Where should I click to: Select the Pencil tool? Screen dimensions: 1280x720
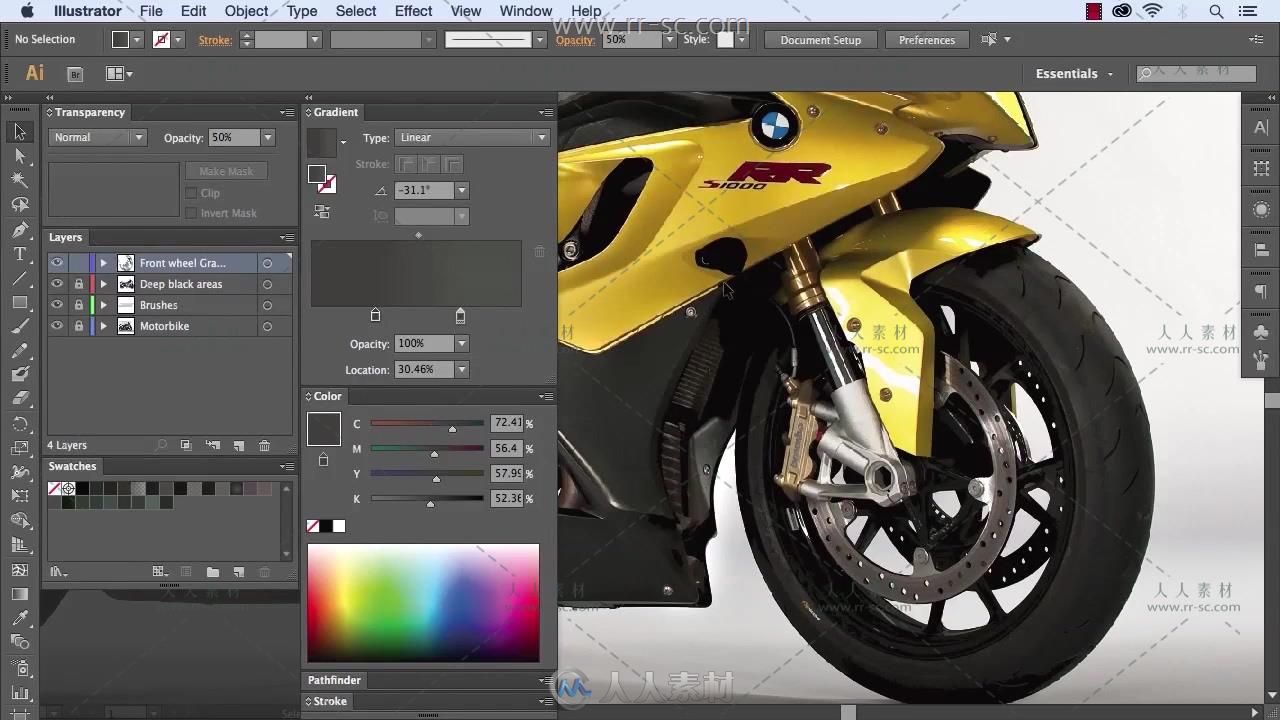(19, 351)
